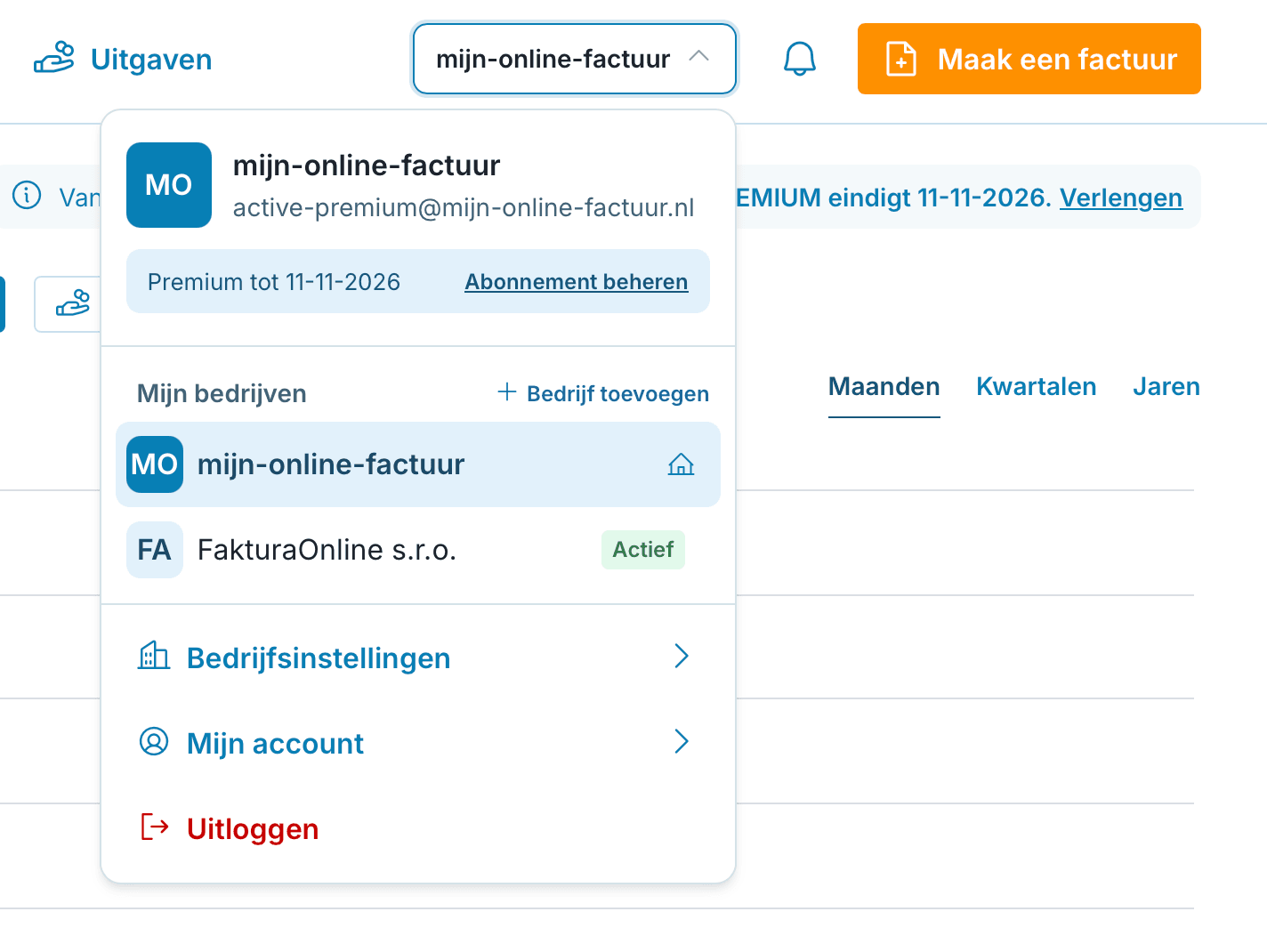Click the Abonnement beheren link

coord(577,282)
